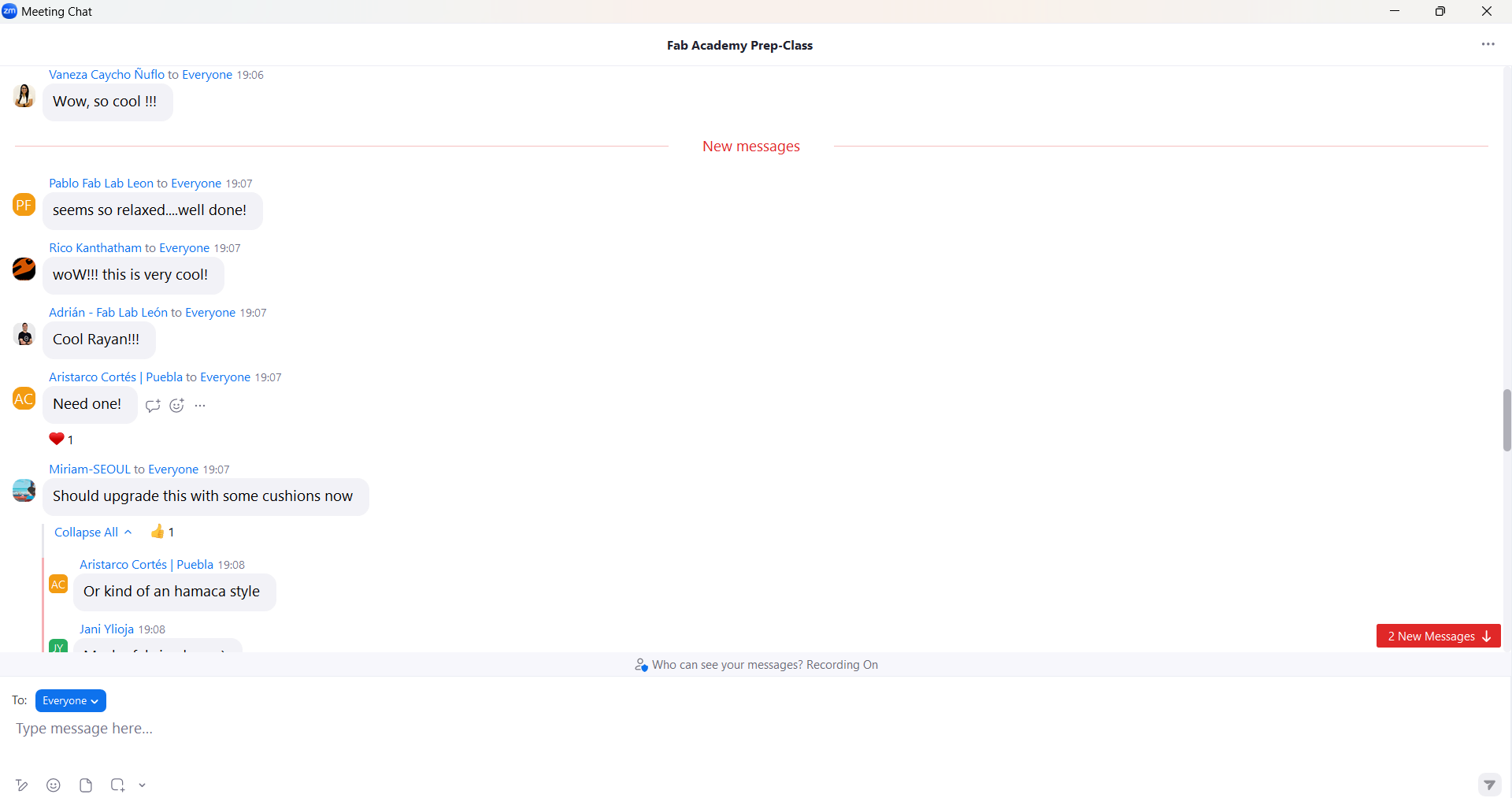Add emoji reaction to "Need one!" message
The image size is (1512, 798).
pos(176,405)
